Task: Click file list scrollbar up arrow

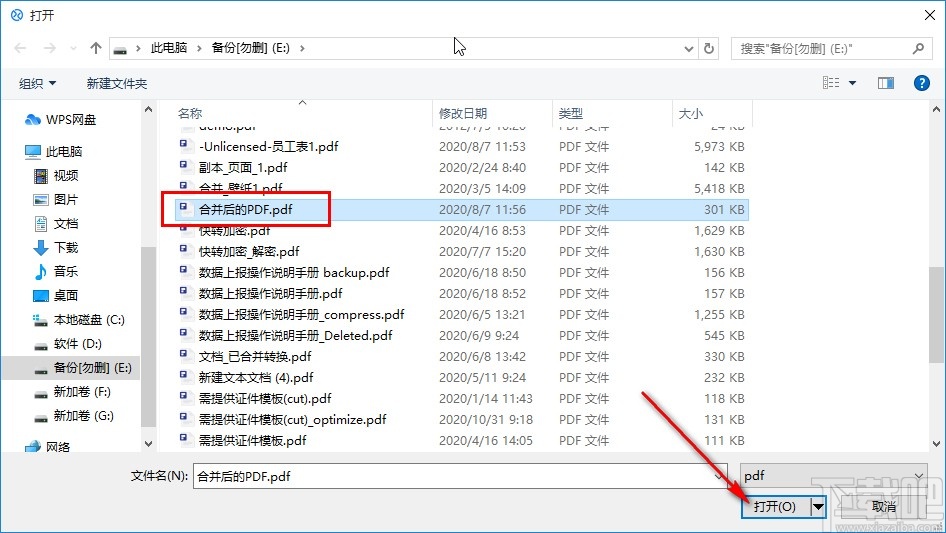Action: tap(936, 109)
